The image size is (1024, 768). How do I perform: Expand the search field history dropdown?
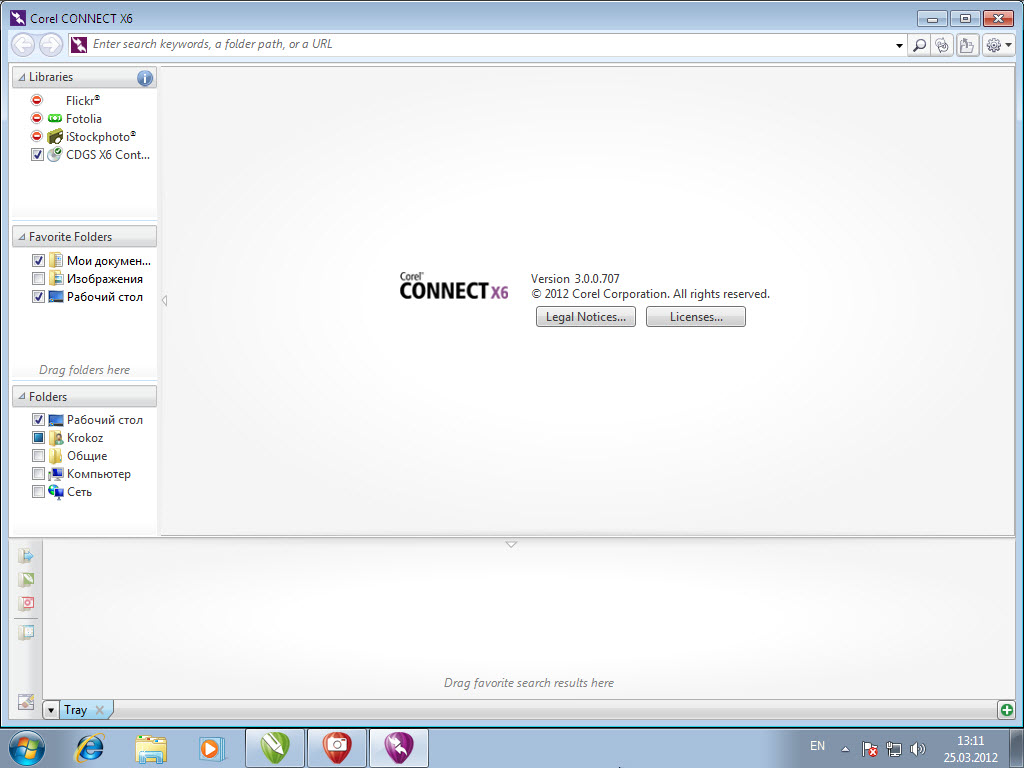click(x=899, y=45)
